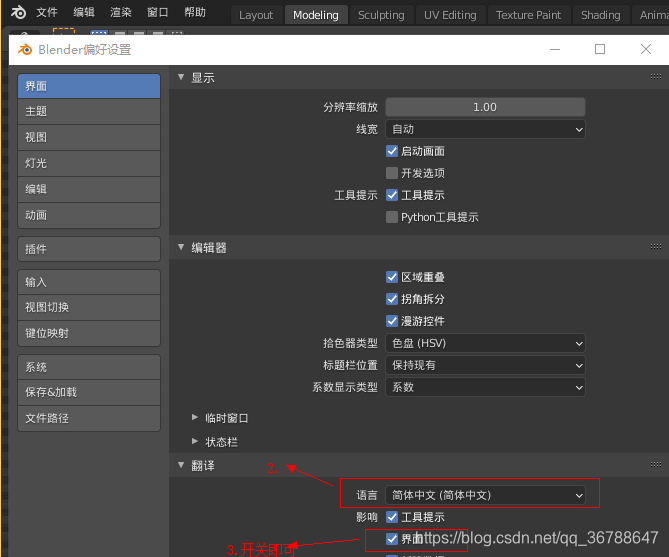
Task: Open the 键位映射 preferences category
Action: click(89, 334)
